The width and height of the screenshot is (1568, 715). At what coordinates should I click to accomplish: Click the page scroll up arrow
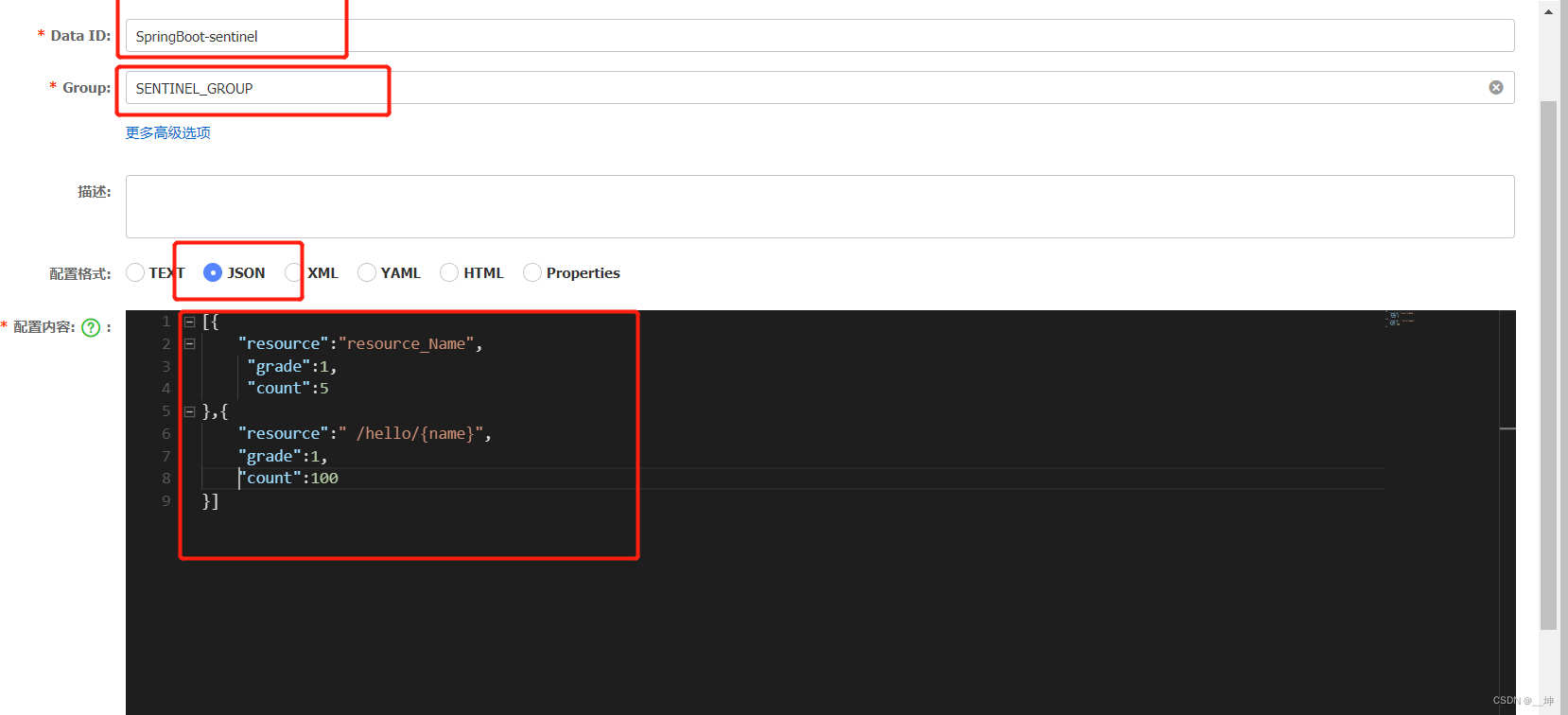[x=1548, y=11]
